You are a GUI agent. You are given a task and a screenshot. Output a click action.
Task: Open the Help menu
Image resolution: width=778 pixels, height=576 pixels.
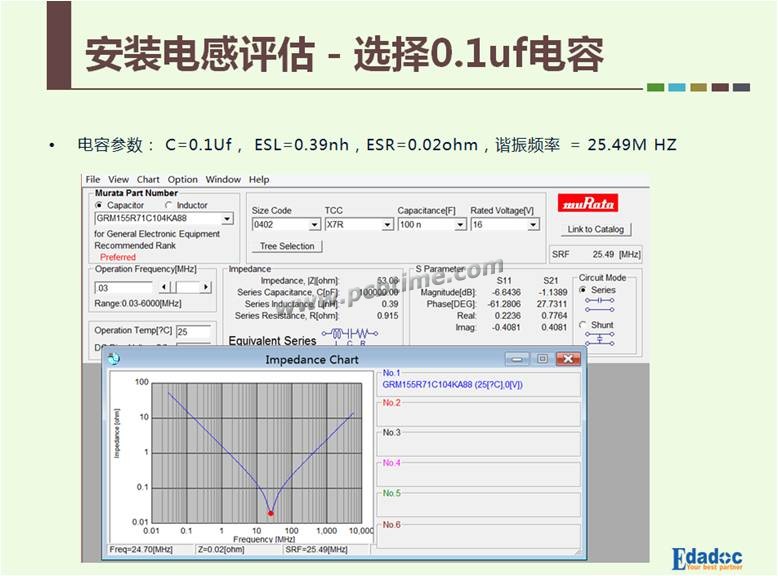(x=259, y=180)
